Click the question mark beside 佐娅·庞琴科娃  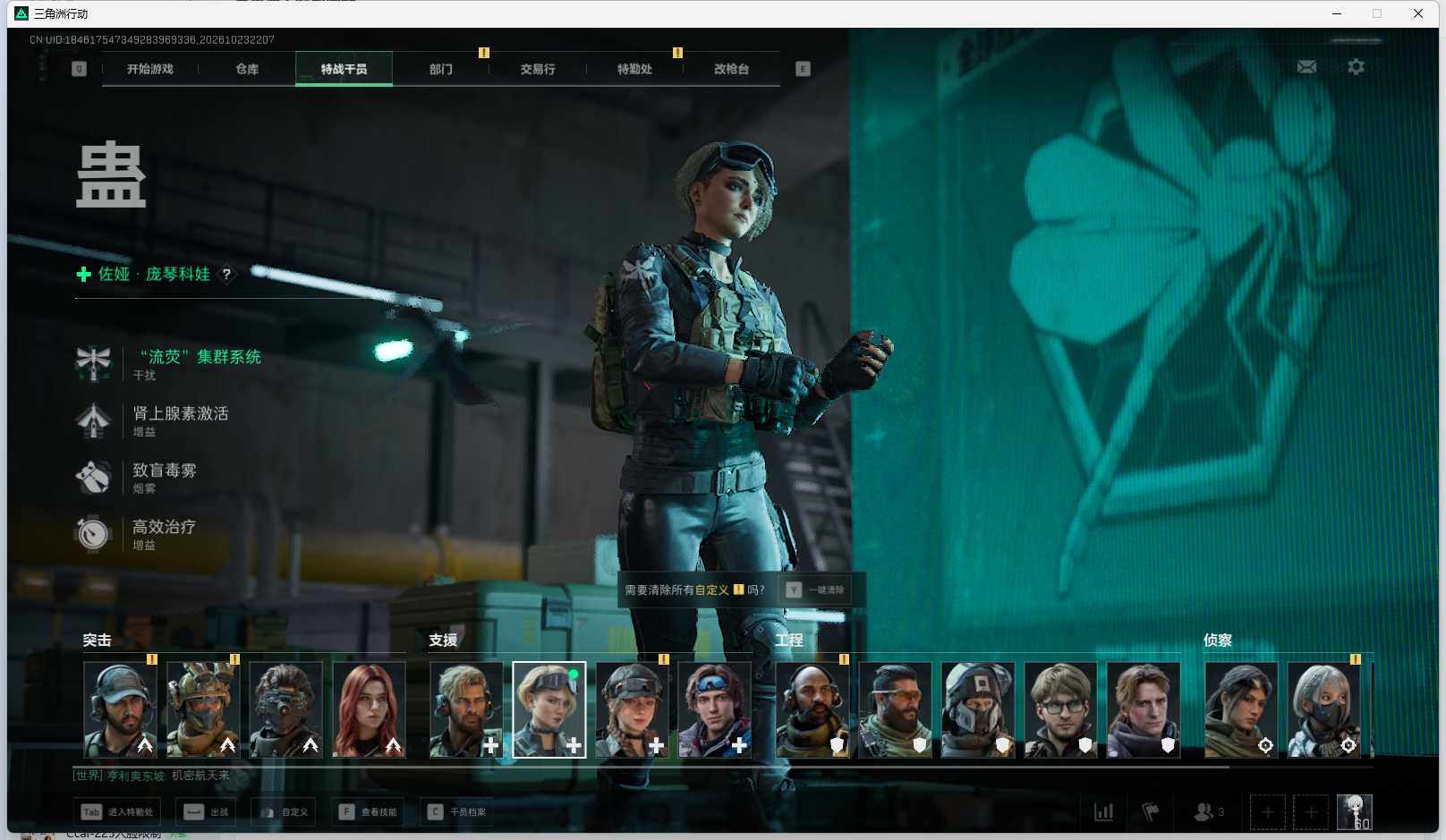(x=226, y=275)
